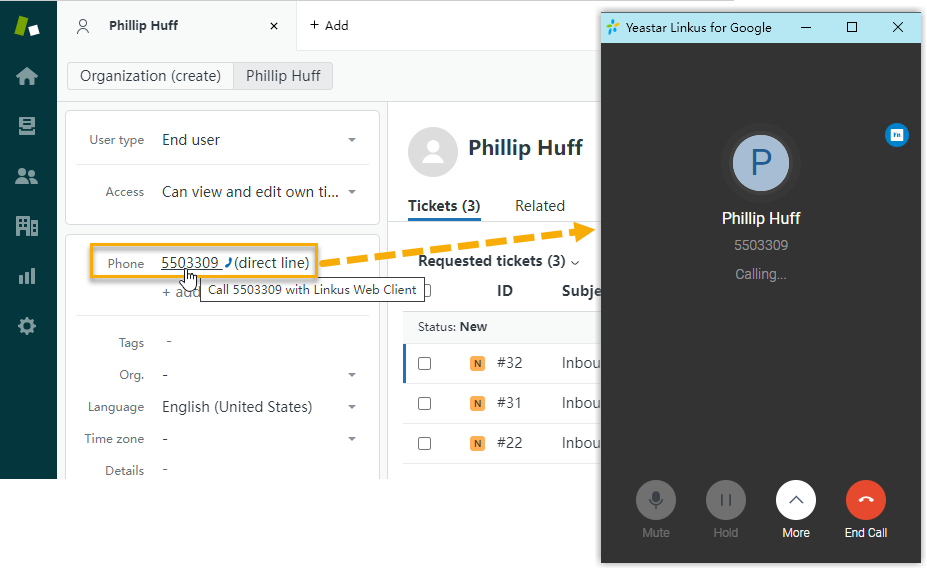Open the Reporting bar chart icon
Image resolution: width=927 pixels, height=569 pixels.
[27, 276]
